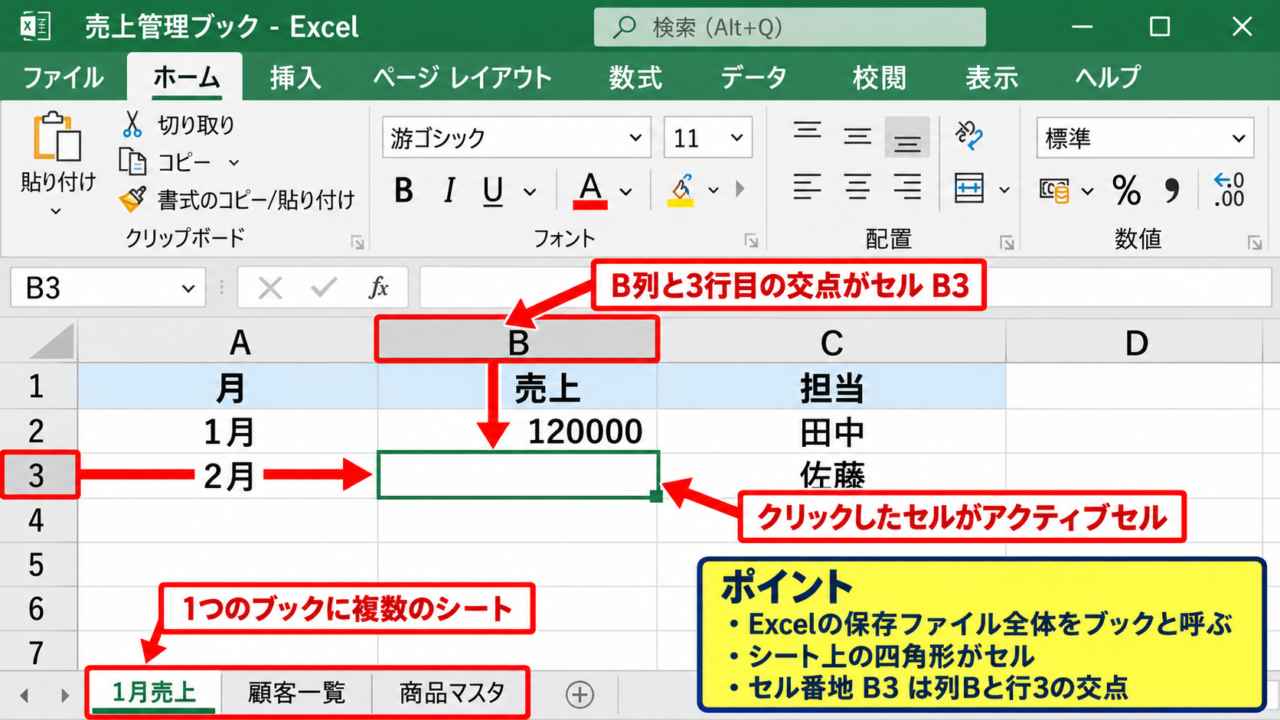This screenshot has width=1280, height=720.
Task: Open the Paste options dropdown arrow
Action: [56, 211]
